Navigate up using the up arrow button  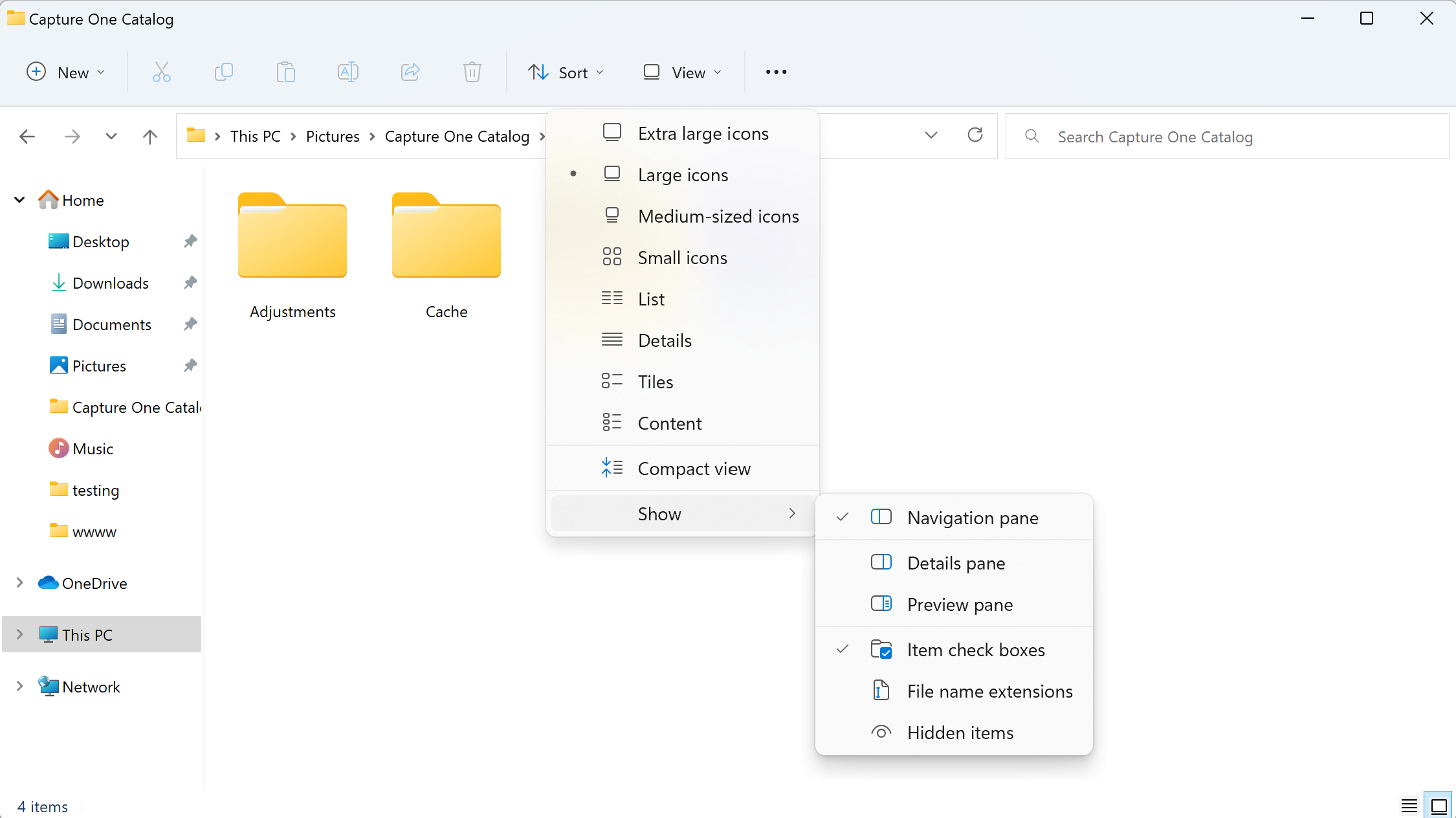click(149, 136)
